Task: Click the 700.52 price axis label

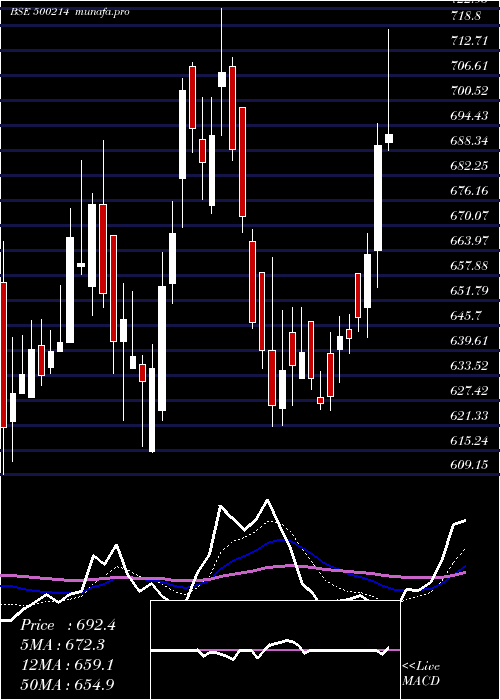Action: click(468, 91)
